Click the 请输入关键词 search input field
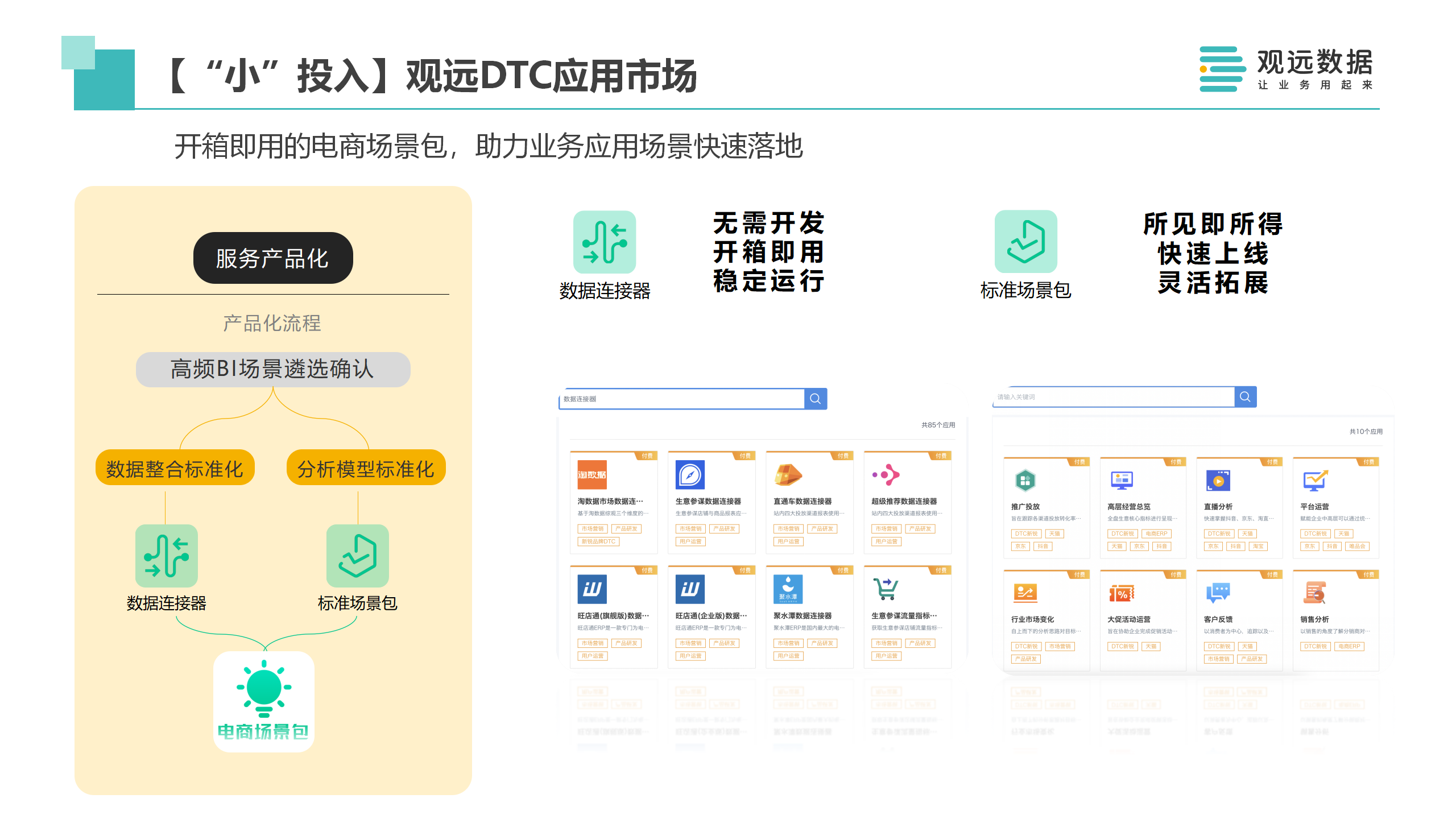Viewport: 1456px width, 819px height. [x=1114, y=397]
